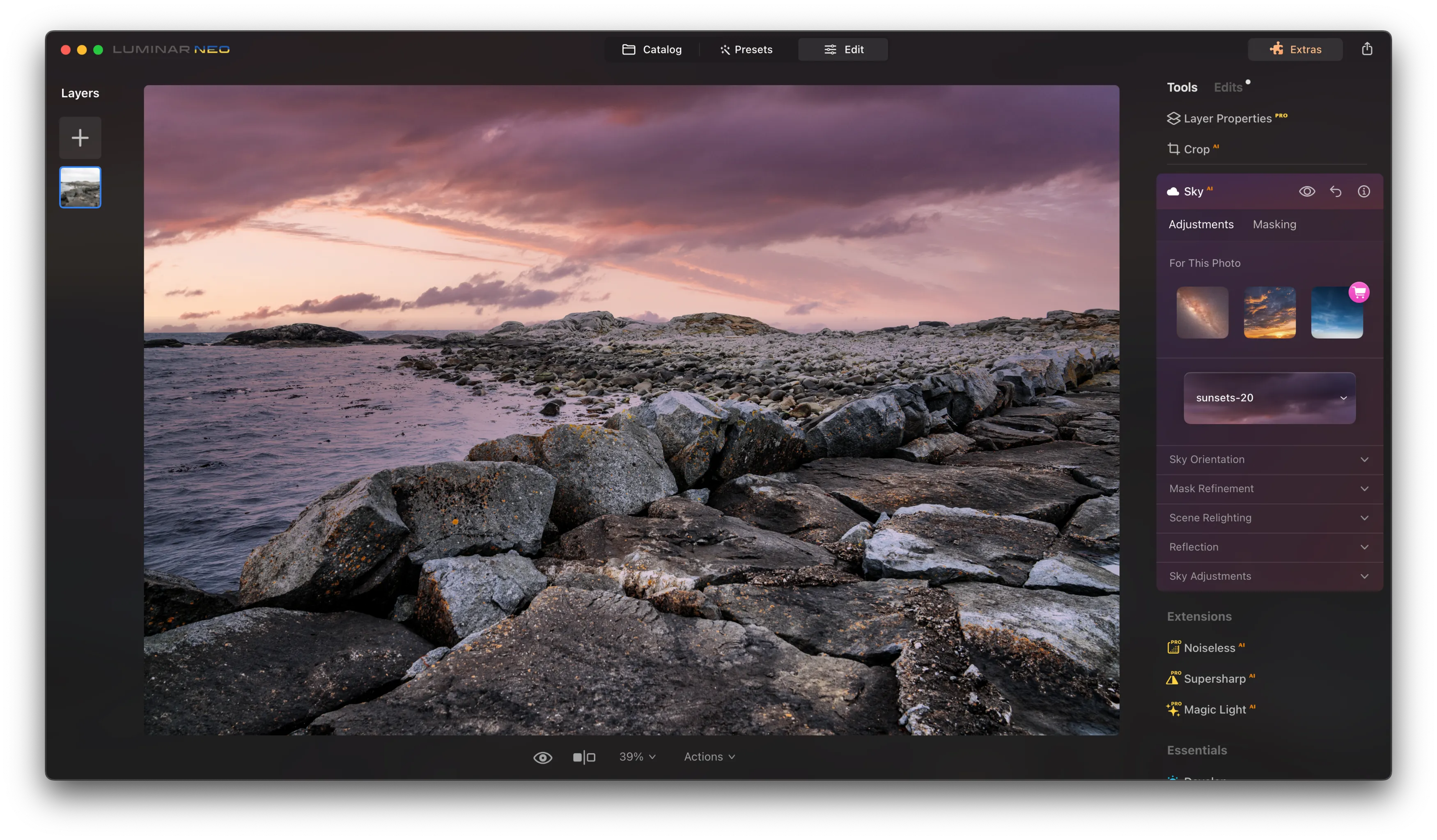
Task: Add a new layer with plus button
Action: click(80, 138)
